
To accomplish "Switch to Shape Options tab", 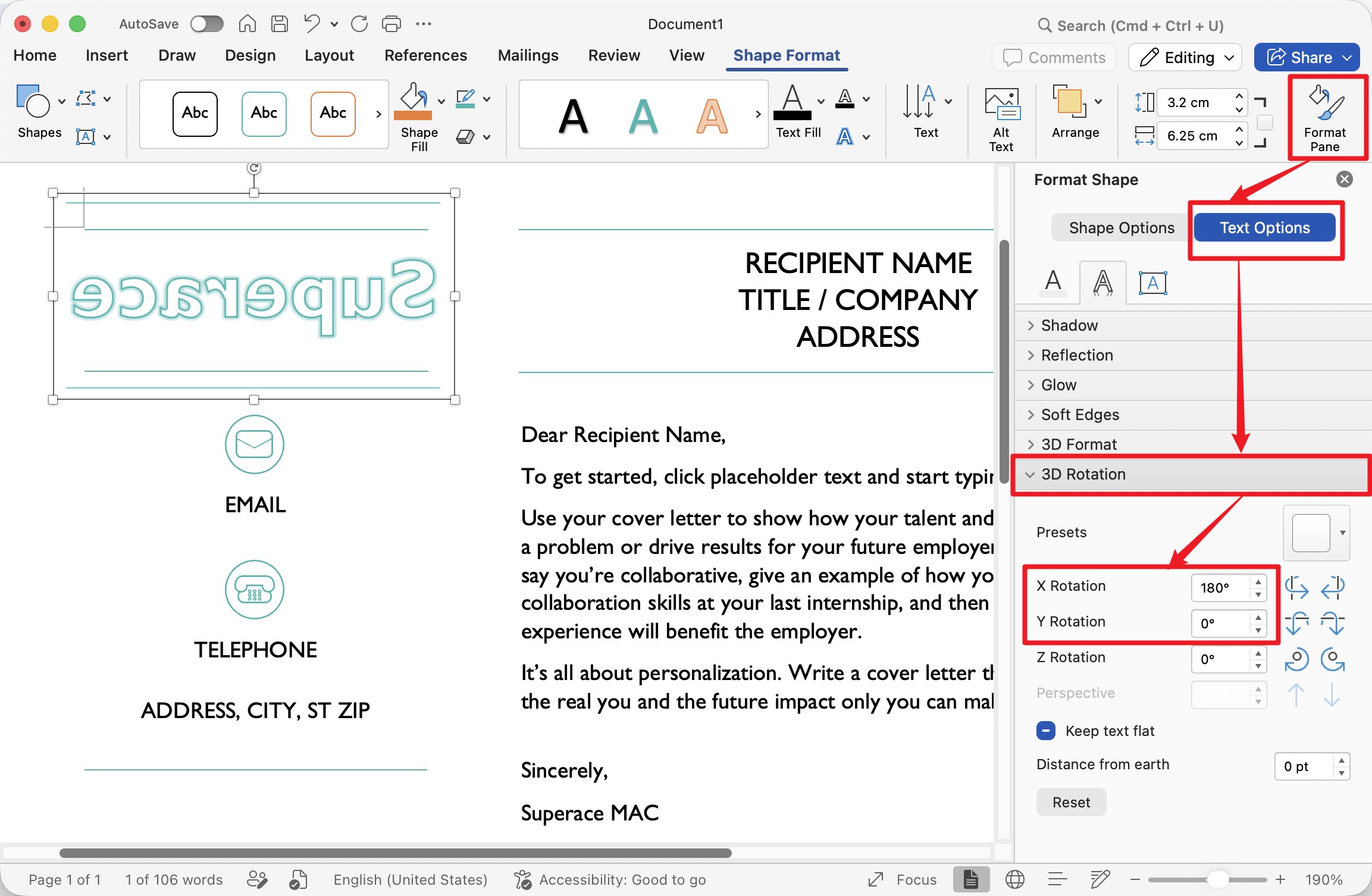I will click(x=1122, y=228).
